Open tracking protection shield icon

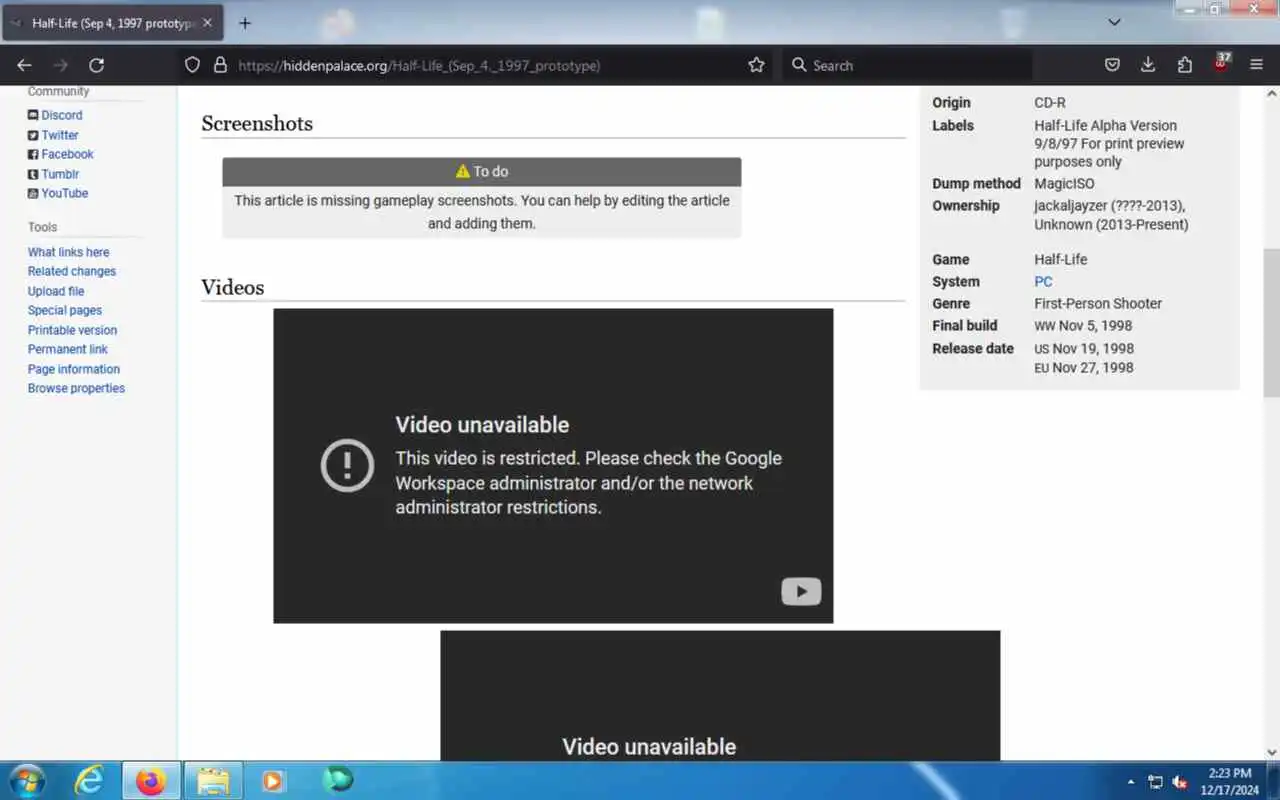pyautogui.click(x=193, y=65)
